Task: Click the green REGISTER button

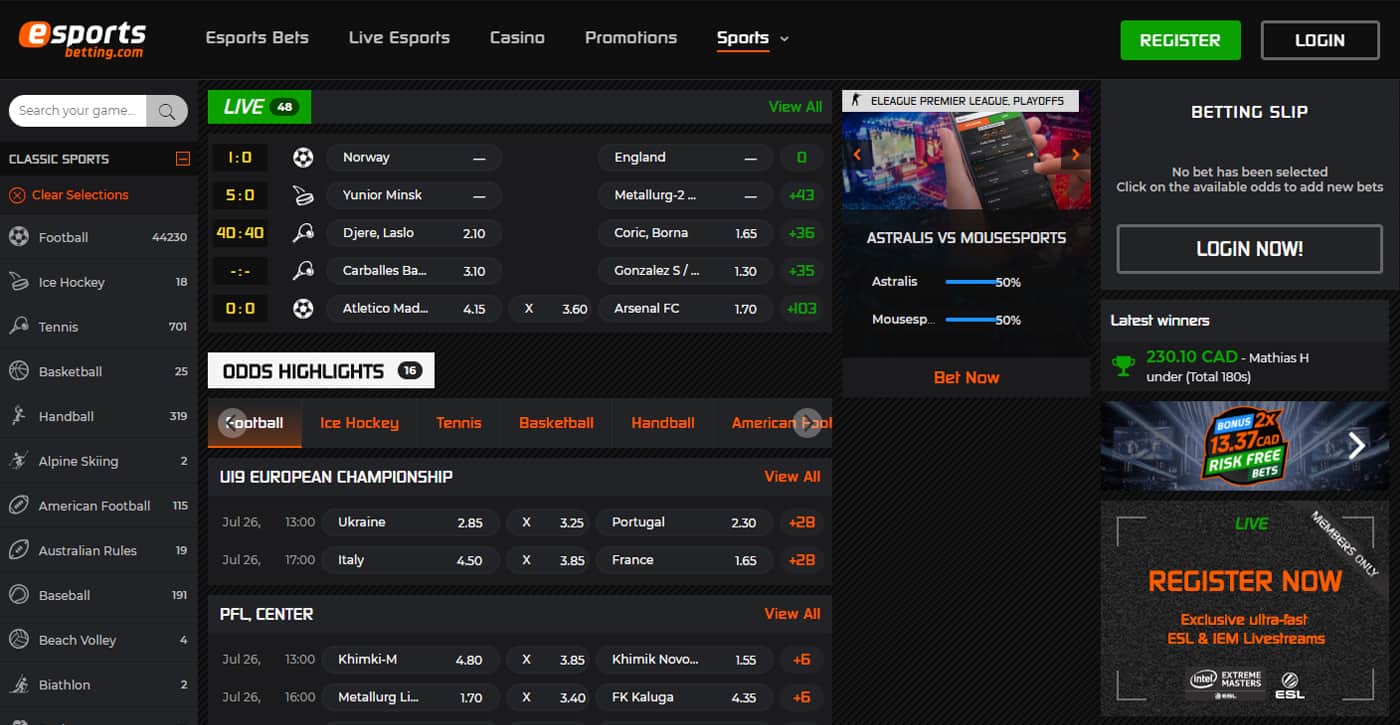Action: tap(1180, 40)
